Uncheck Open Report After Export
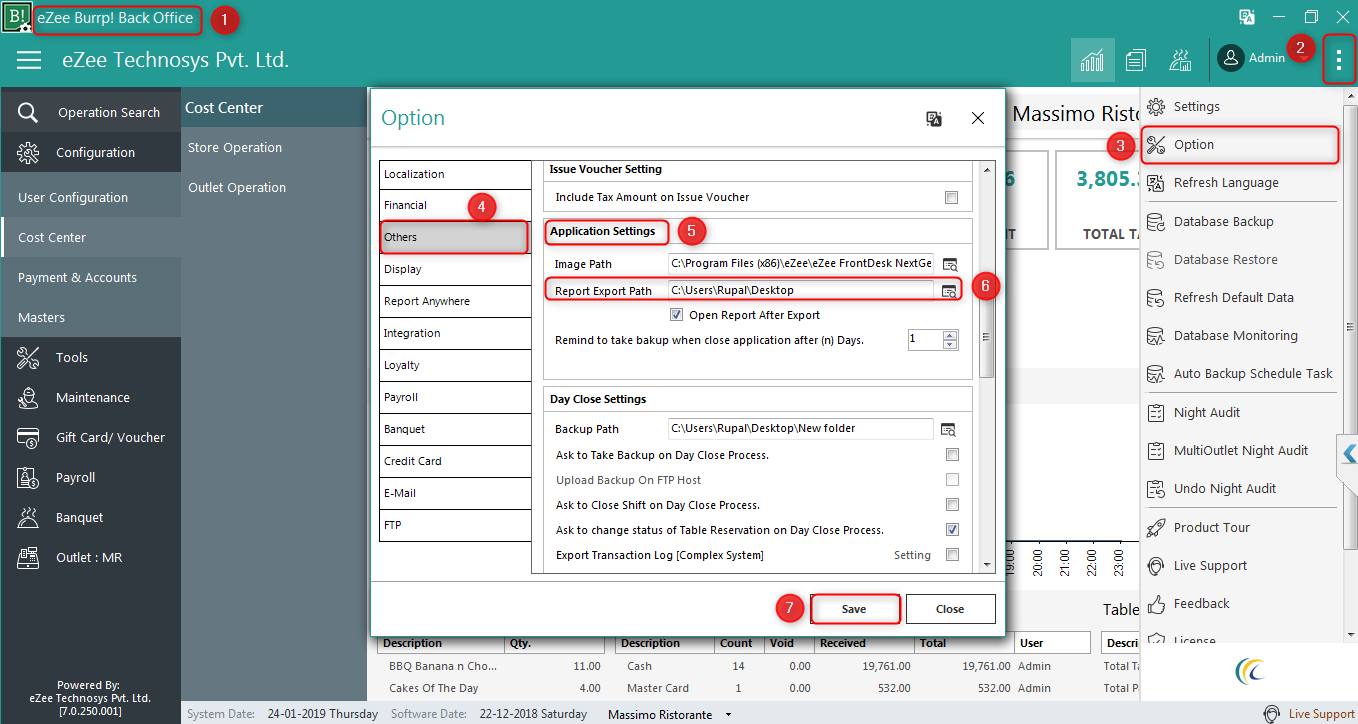 coord(677,315)
